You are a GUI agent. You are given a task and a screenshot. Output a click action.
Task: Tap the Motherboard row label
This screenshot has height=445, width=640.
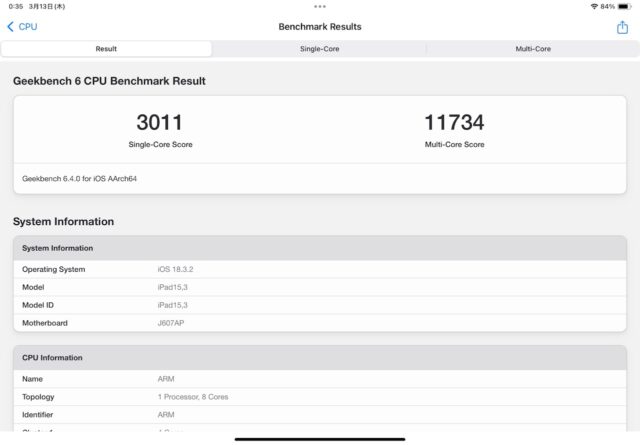tap(45, 323)
